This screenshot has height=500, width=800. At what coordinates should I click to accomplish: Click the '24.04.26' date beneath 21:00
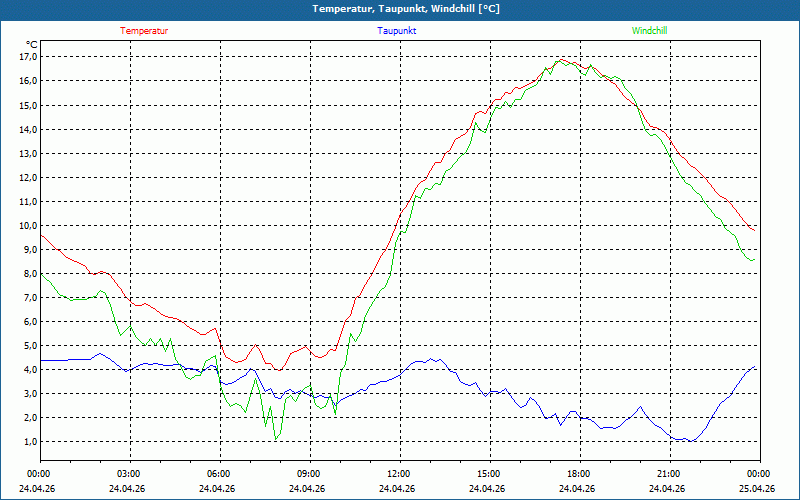667,488
